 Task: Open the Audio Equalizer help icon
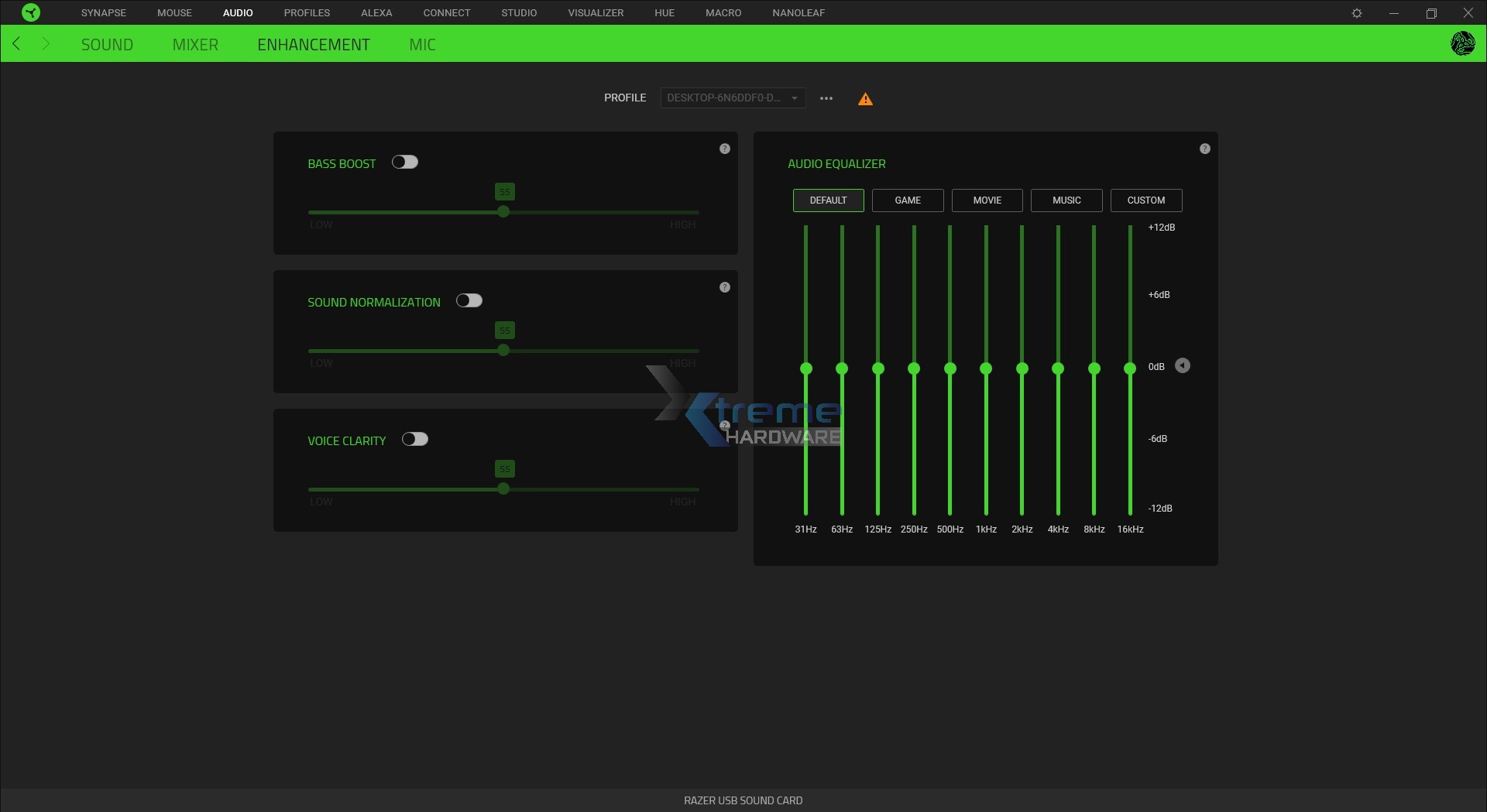coord(1205,148)
